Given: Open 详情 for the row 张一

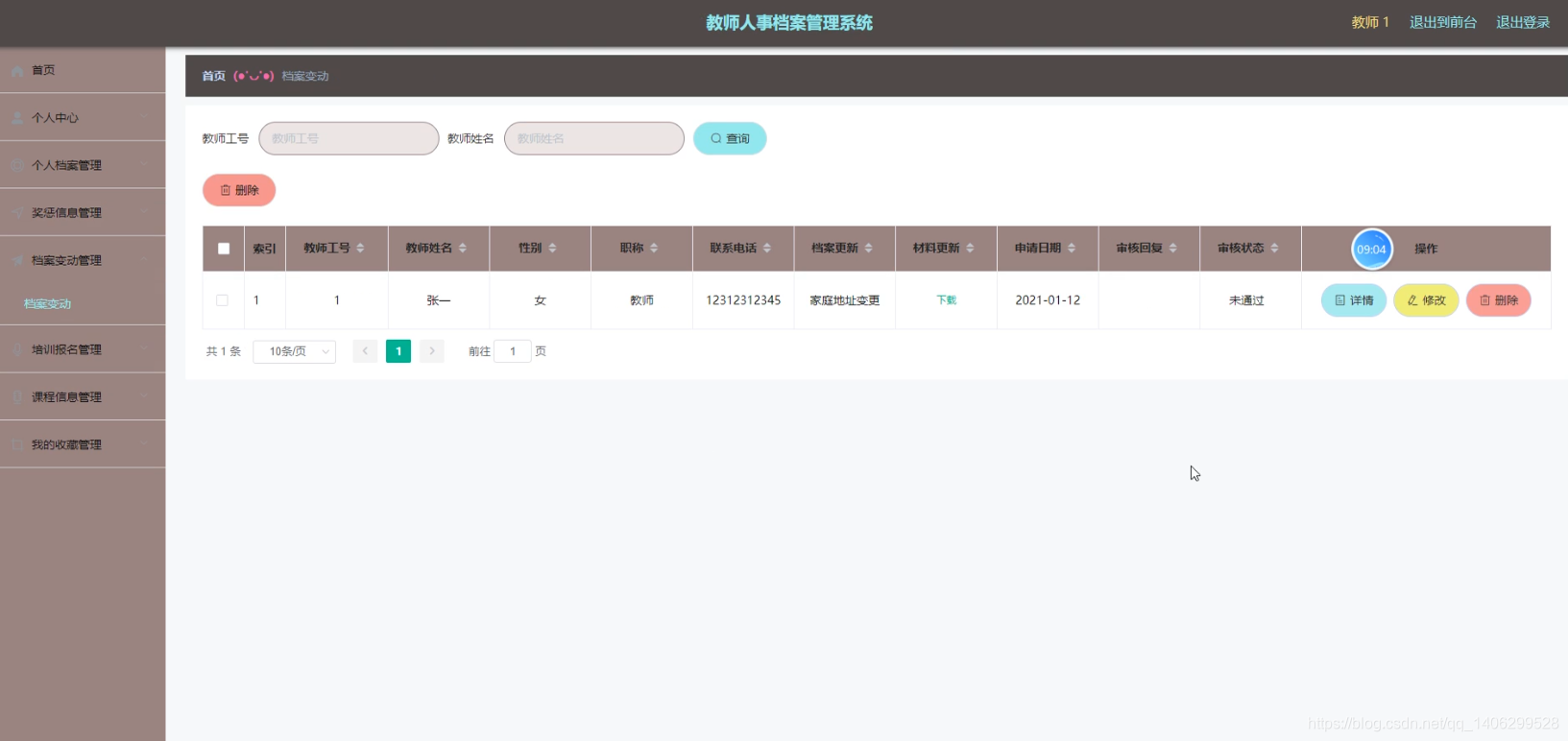Looking at the screenshot, I should (x=1354, y=300).
